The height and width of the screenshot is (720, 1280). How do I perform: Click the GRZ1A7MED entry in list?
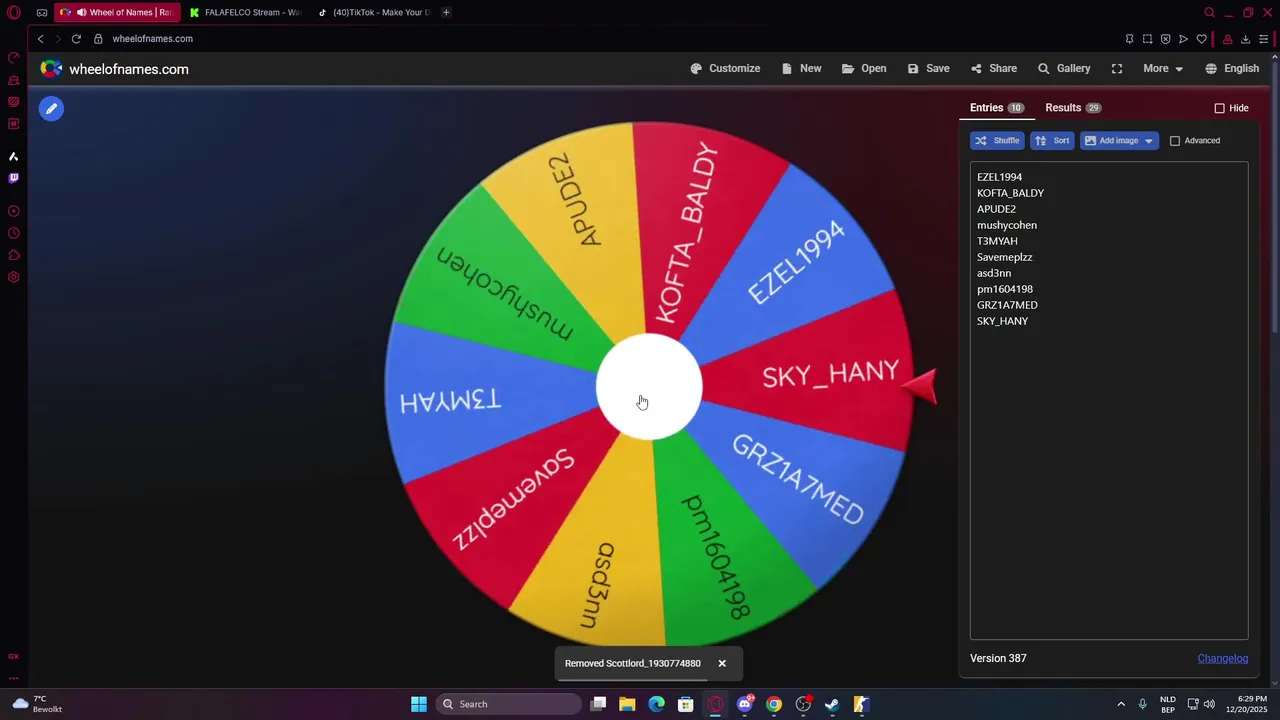1007,305
